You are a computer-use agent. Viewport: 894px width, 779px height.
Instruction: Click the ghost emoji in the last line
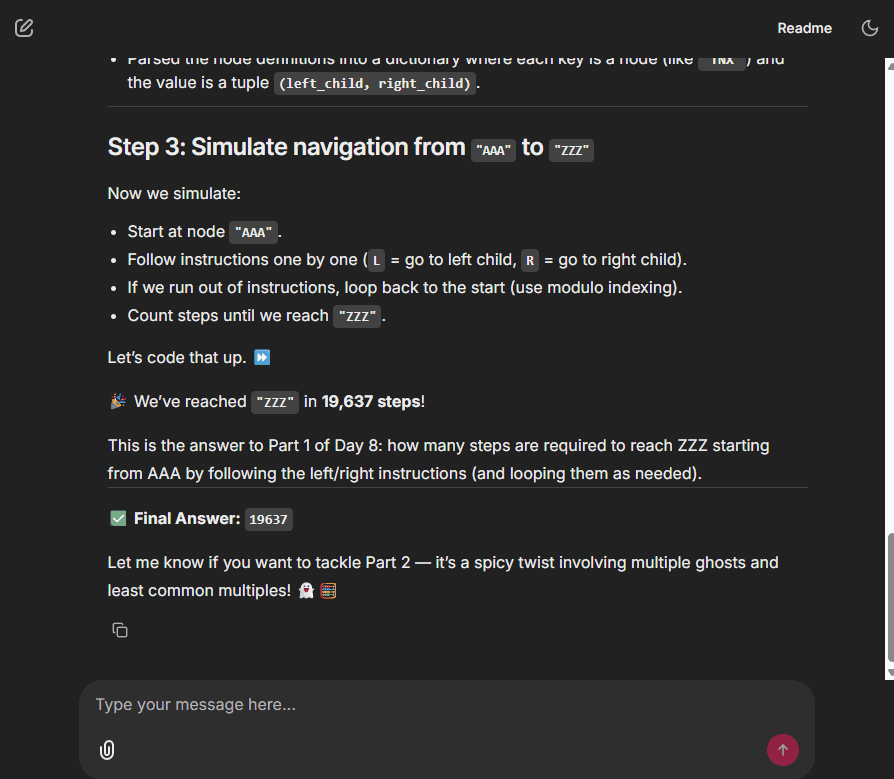click(x=306, y=591)
